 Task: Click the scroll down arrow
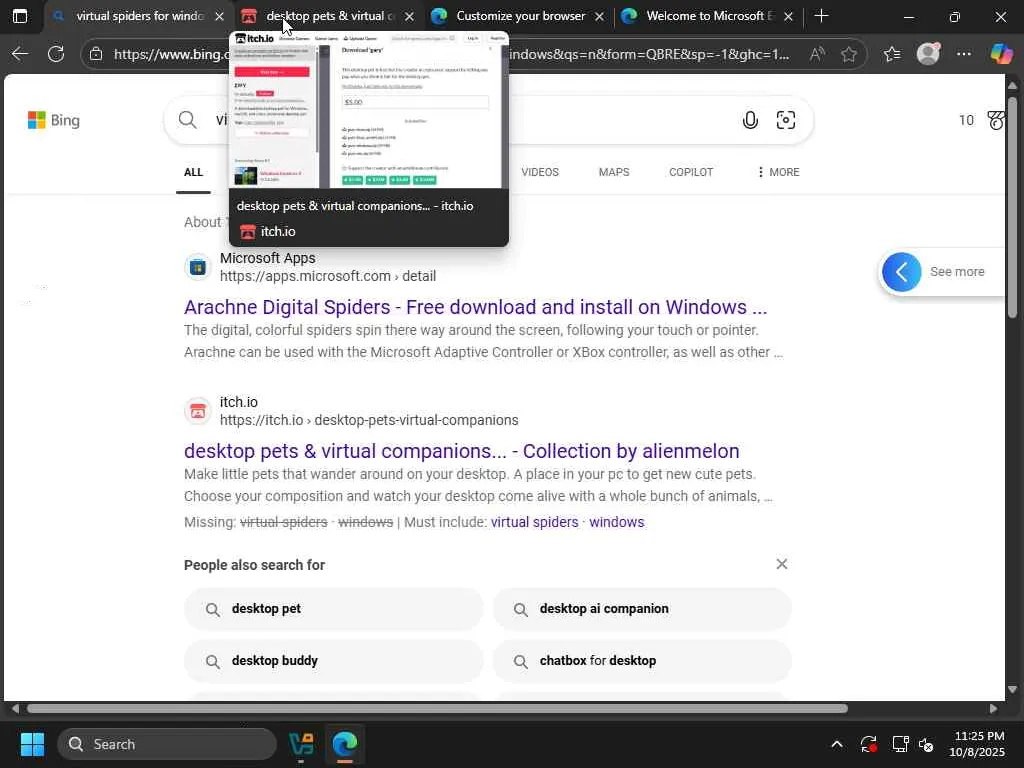(1012, 689)
